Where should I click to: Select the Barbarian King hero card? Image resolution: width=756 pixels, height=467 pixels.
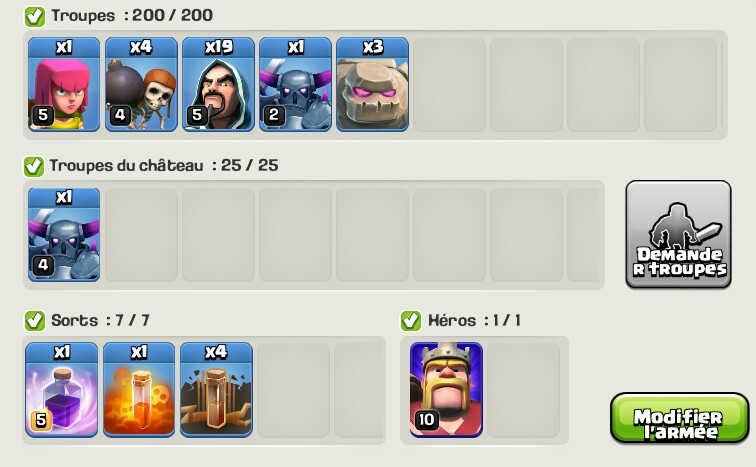tap(446, 390)
